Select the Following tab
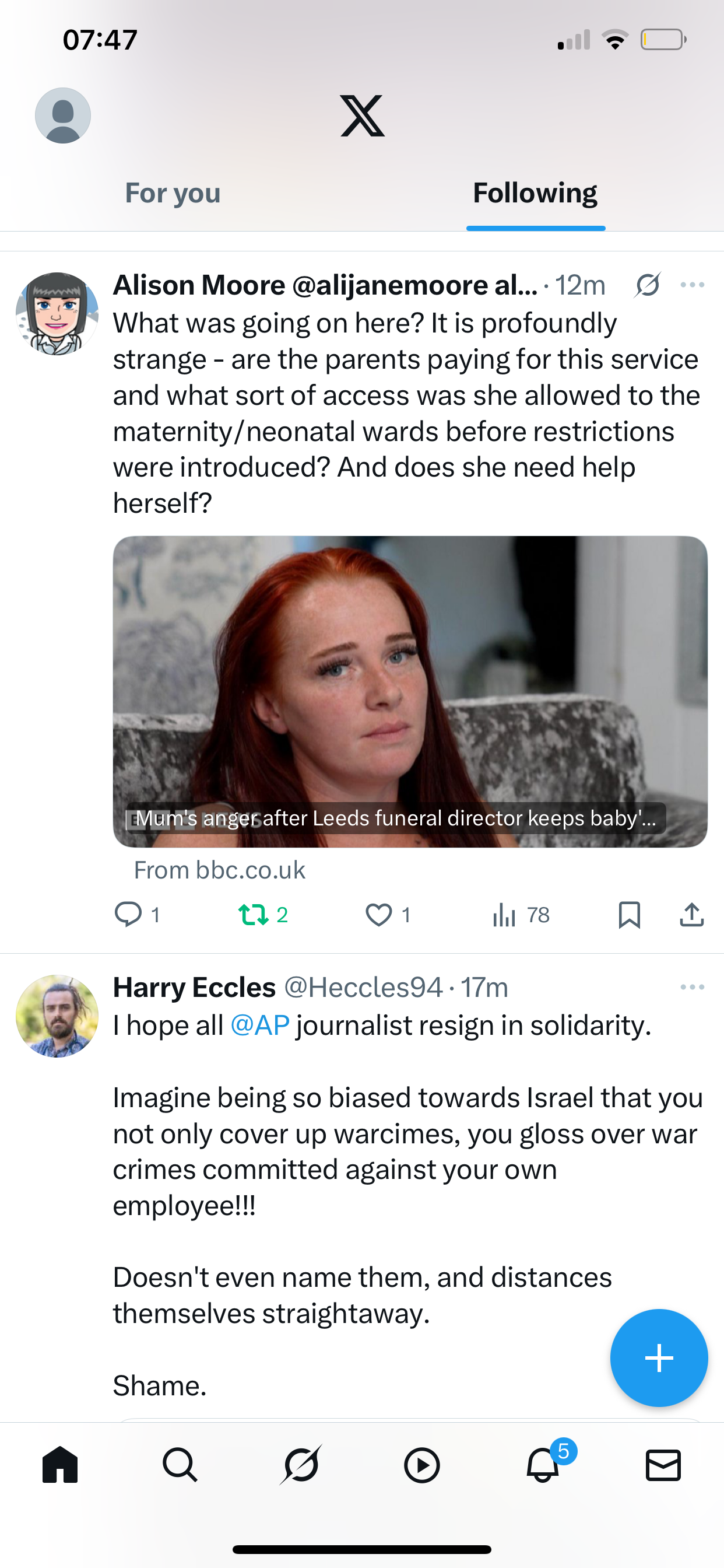Viewport: 724px width, 1568px height. point(535,193)
